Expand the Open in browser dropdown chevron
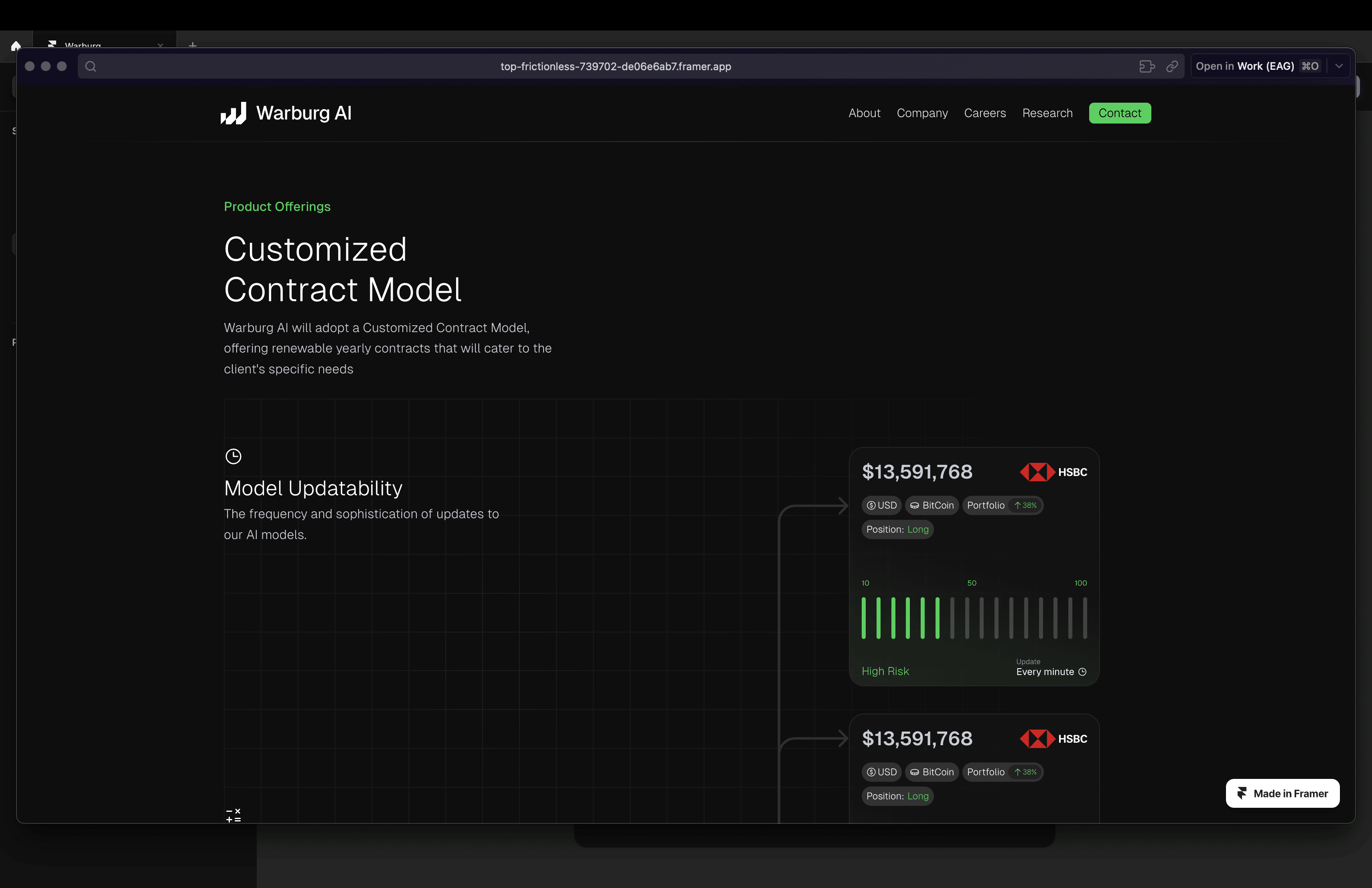The width and height of the screenshot is (1372, 888). (1339, 66)
